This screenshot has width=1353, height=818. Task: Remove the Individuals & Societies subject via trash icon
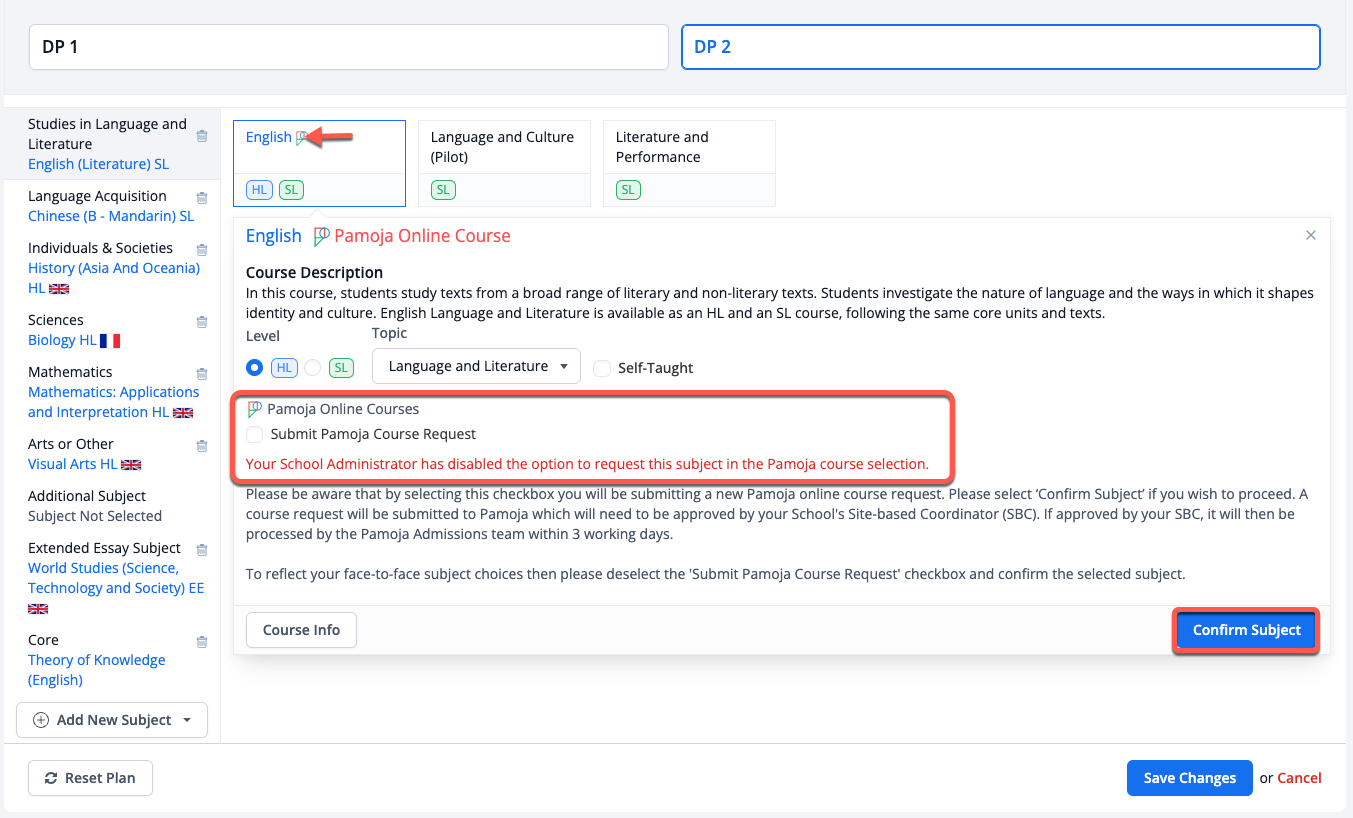point(202,250)
